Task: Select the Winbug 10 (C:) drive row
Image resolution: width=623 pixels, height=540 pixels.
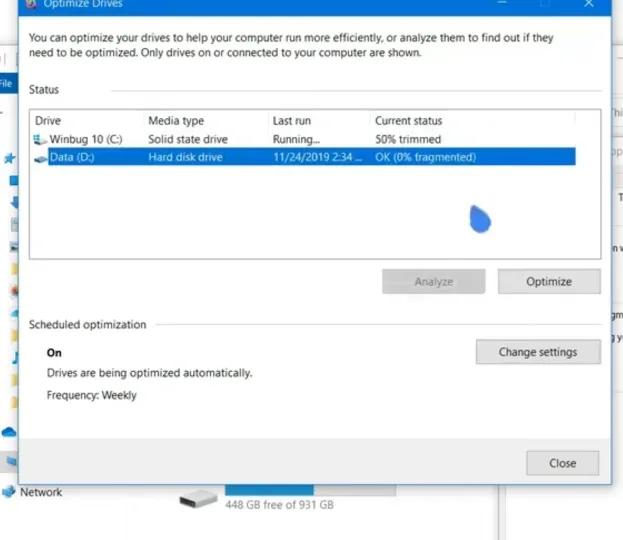Action: [304, 139]
